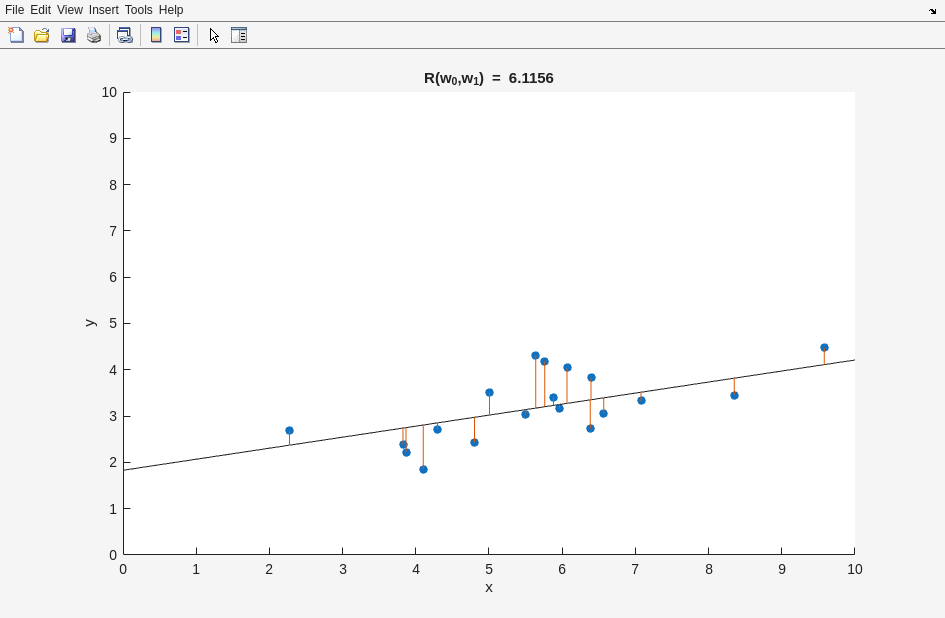Click the rightmost data point near x=9.6
The width and height of the screenshot is (945, 618).
pyautogui.click(x=824, y=348)
